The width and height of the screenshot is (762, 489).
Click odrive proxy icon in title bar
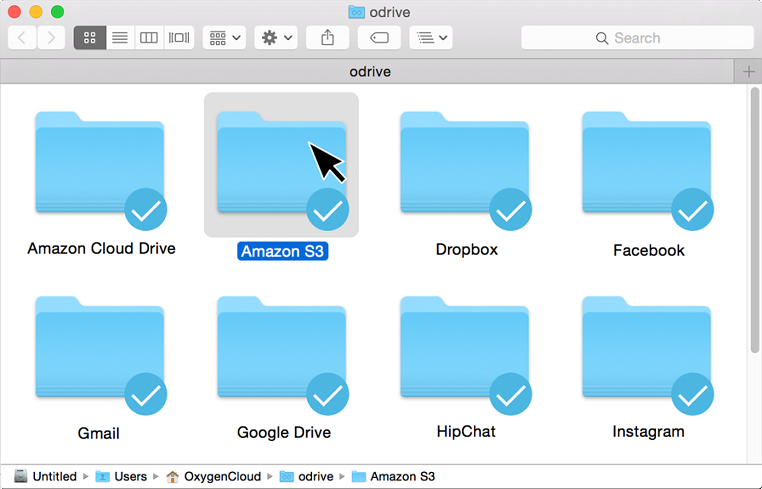pos(356,12)
